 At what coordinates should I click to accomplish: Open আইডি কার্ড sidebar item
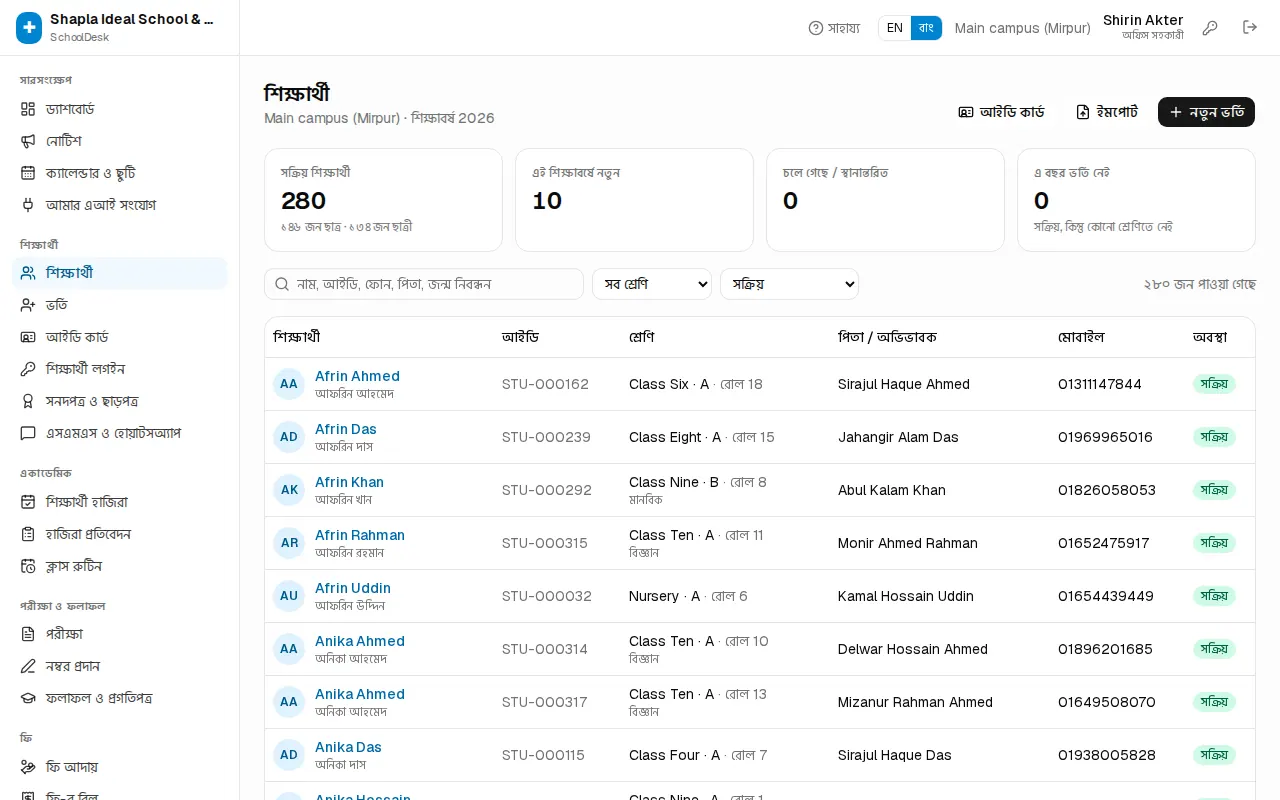pyautogui.click(x=120, y=337)
